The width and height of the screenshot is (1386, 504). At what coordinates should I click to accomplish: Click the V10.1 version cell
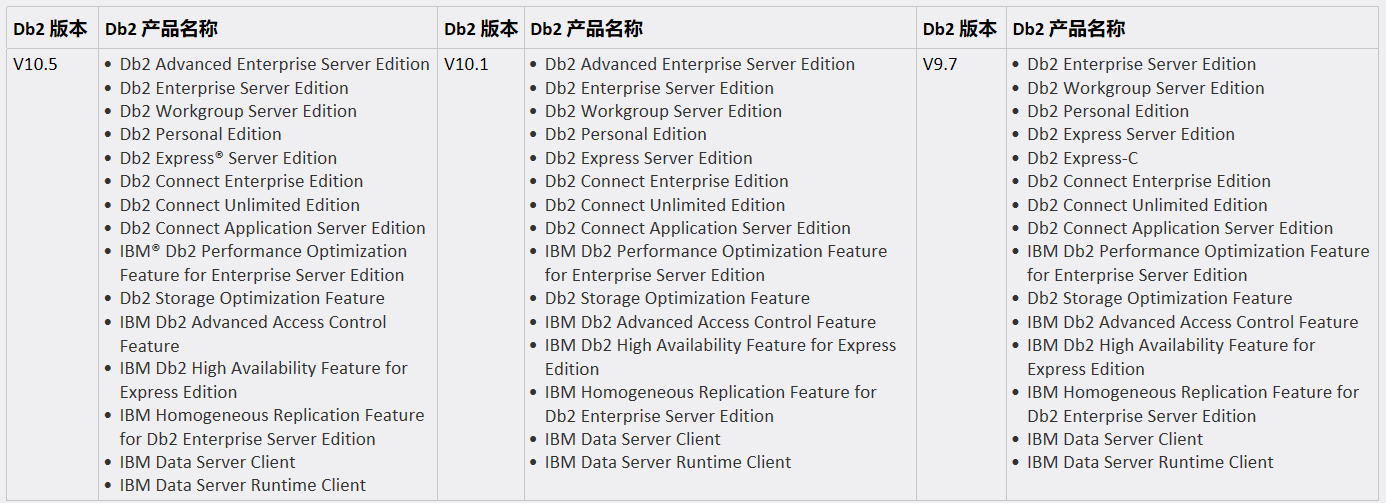pos(466,64)
